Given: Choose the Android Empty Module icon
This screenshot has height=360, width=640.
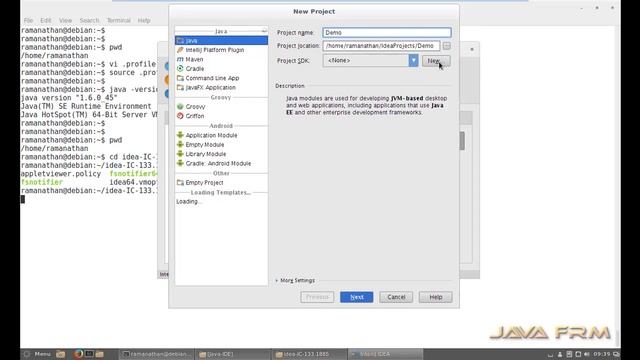Looking at the screenshot, I should (x=180, y=144).
